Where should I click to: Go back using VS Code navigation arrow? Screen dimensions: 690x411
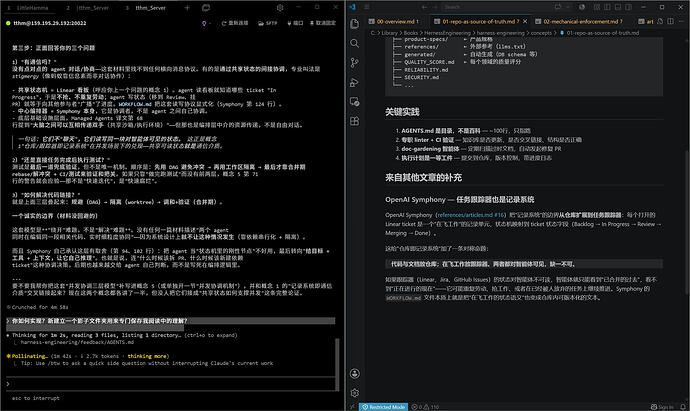424,7
